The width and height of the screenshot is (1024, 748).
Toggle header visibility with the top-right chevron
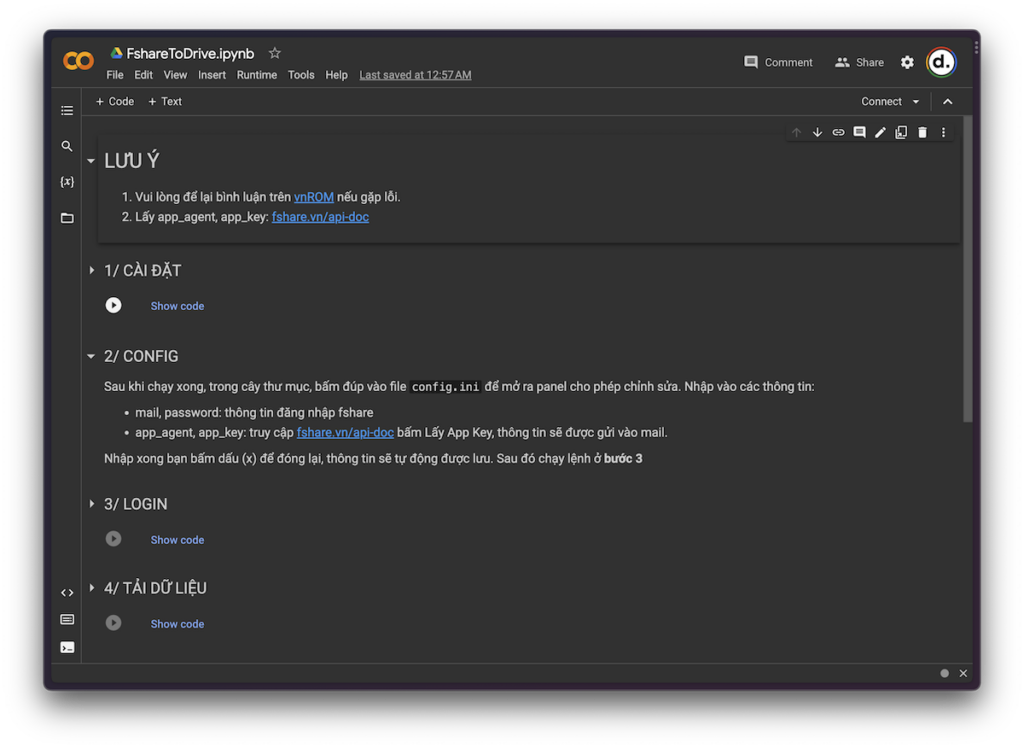(x=948, y=101)
